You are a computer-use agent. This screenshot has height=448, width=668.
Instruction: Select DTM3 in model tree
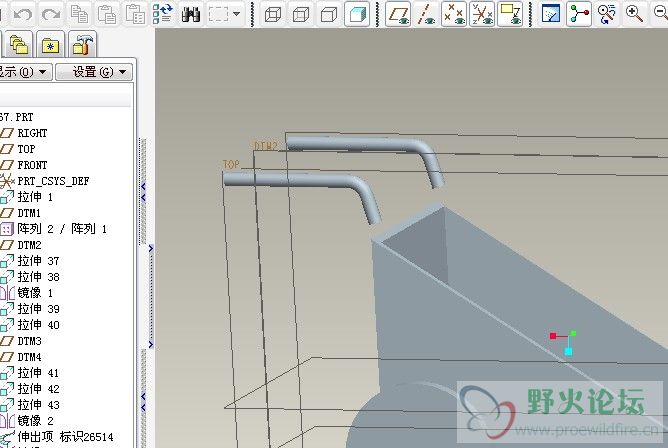point(29,341)
